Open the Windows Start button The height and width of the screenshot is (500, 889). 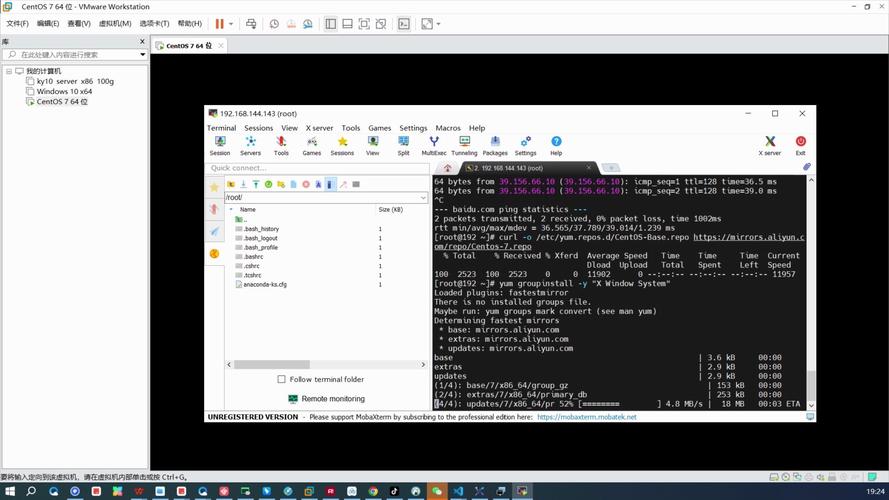tap(10, 491)
